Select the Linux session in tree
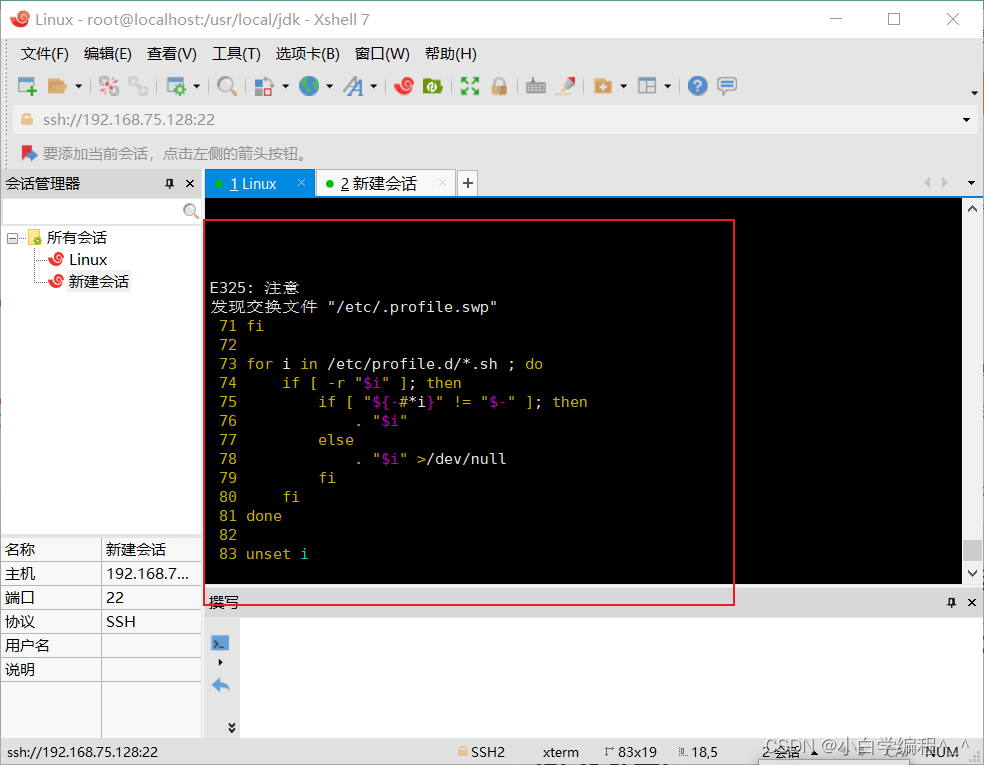Viewport: 984px width, 765px height. [x=88, y=260]
